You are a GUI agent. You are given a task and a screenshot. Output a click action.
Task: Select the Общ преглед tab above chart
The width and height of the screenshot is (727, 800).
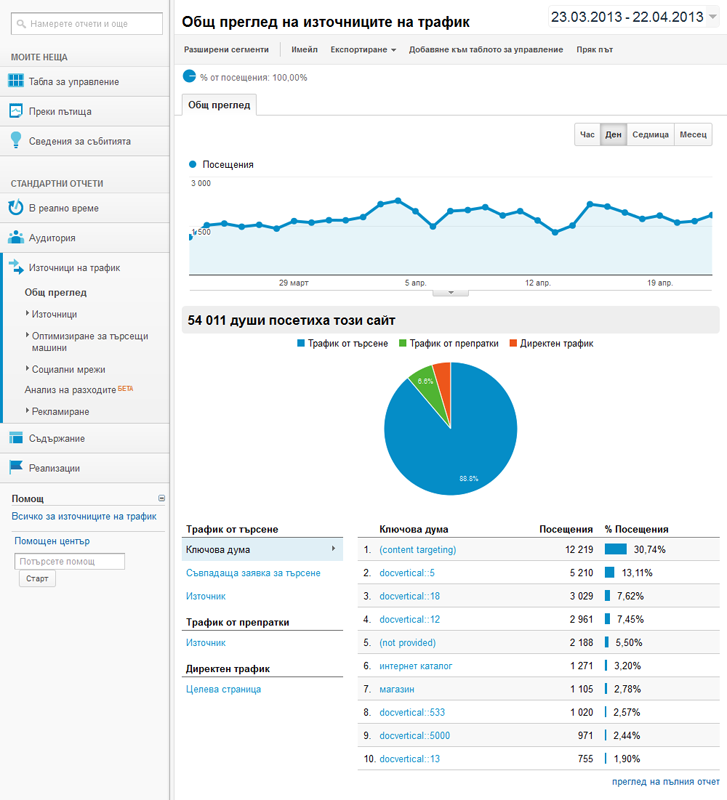coord(220,104)
